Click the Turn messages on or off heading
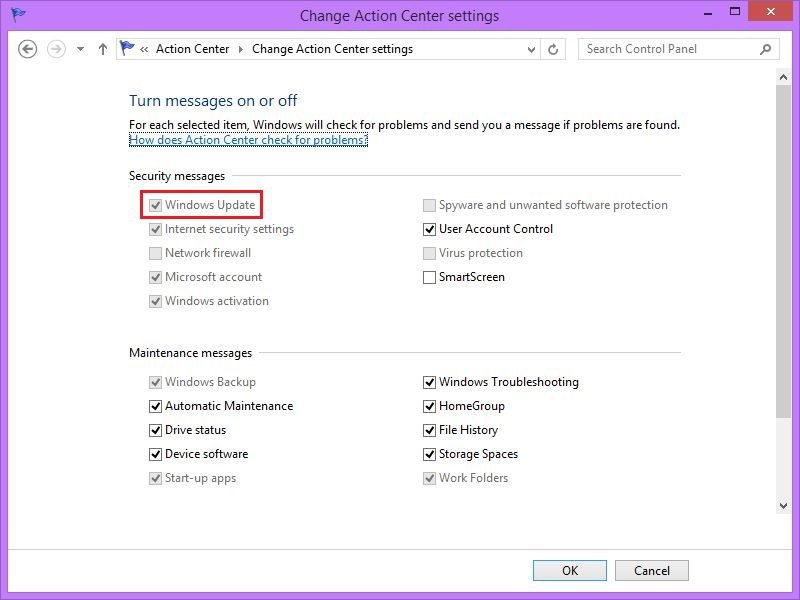This screenshot has width=800, height=600. 213,101
